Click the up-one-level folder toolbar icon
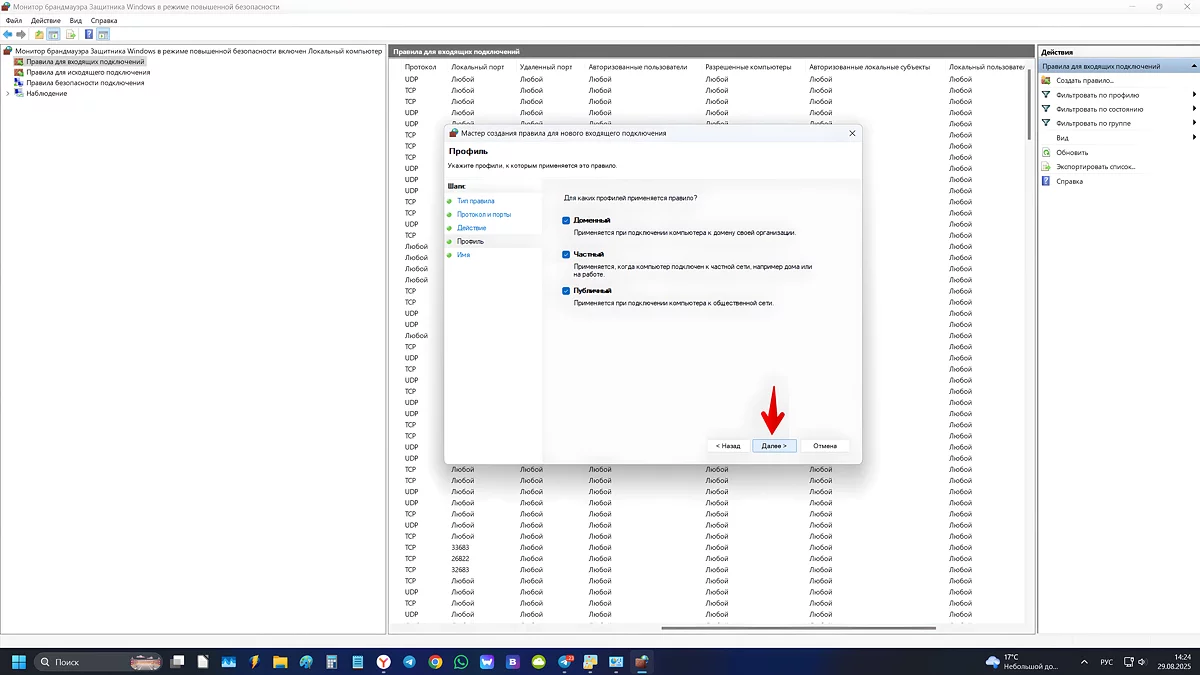 39,34
